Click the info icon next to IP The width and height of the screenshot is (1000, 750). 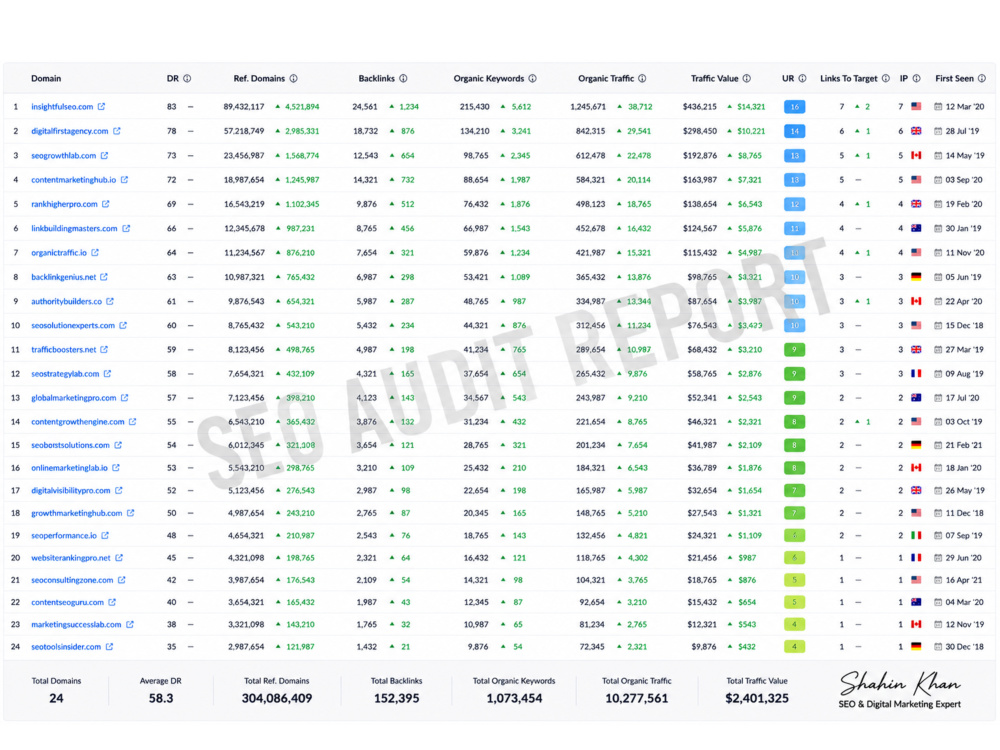[916, 78]
